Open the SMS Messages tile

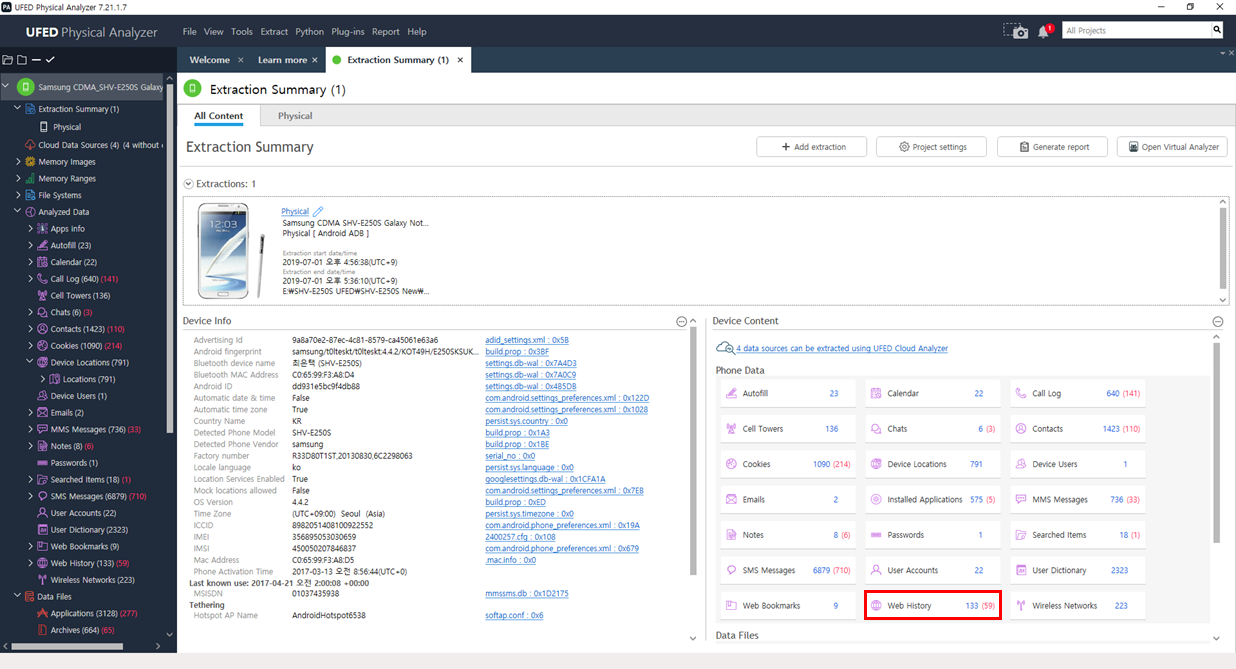coord(788,570)
